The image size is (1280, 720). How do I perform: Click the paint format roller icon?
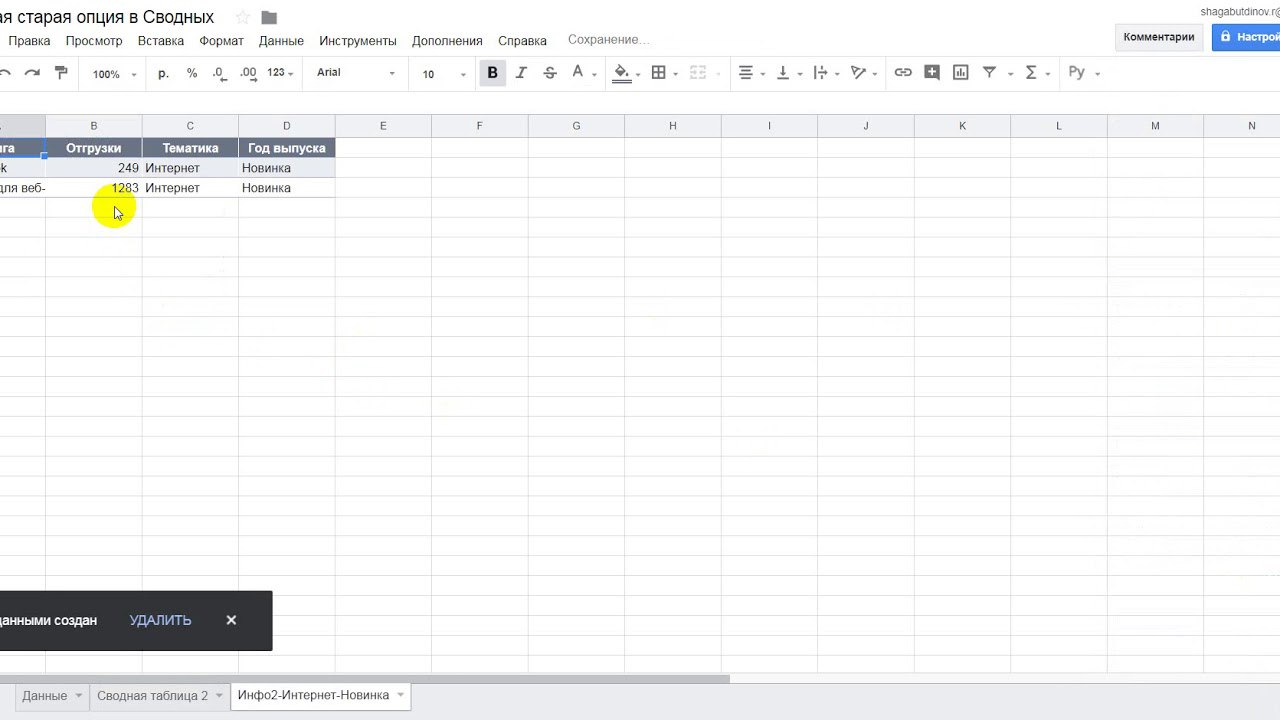(61, 73)
